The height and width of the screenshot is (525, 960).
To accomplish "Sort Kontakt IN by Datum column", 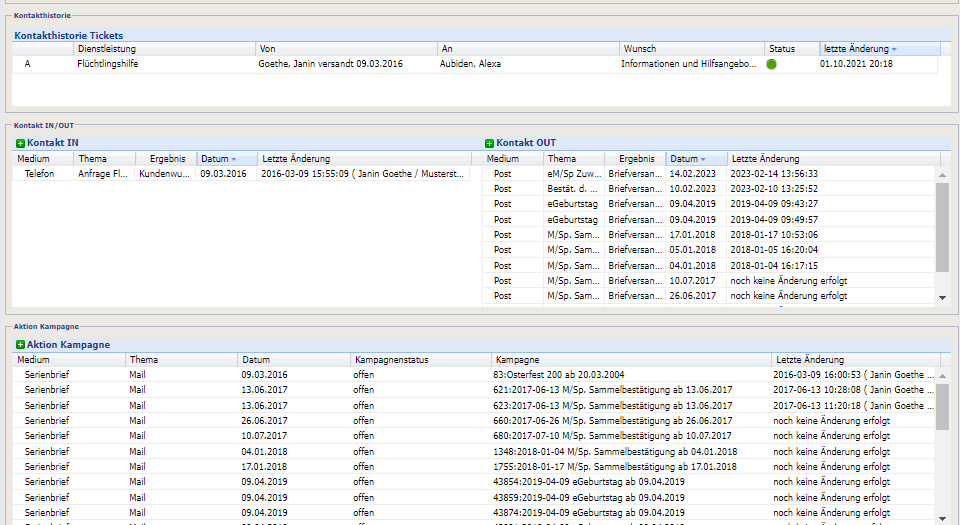I will [226, 158].
